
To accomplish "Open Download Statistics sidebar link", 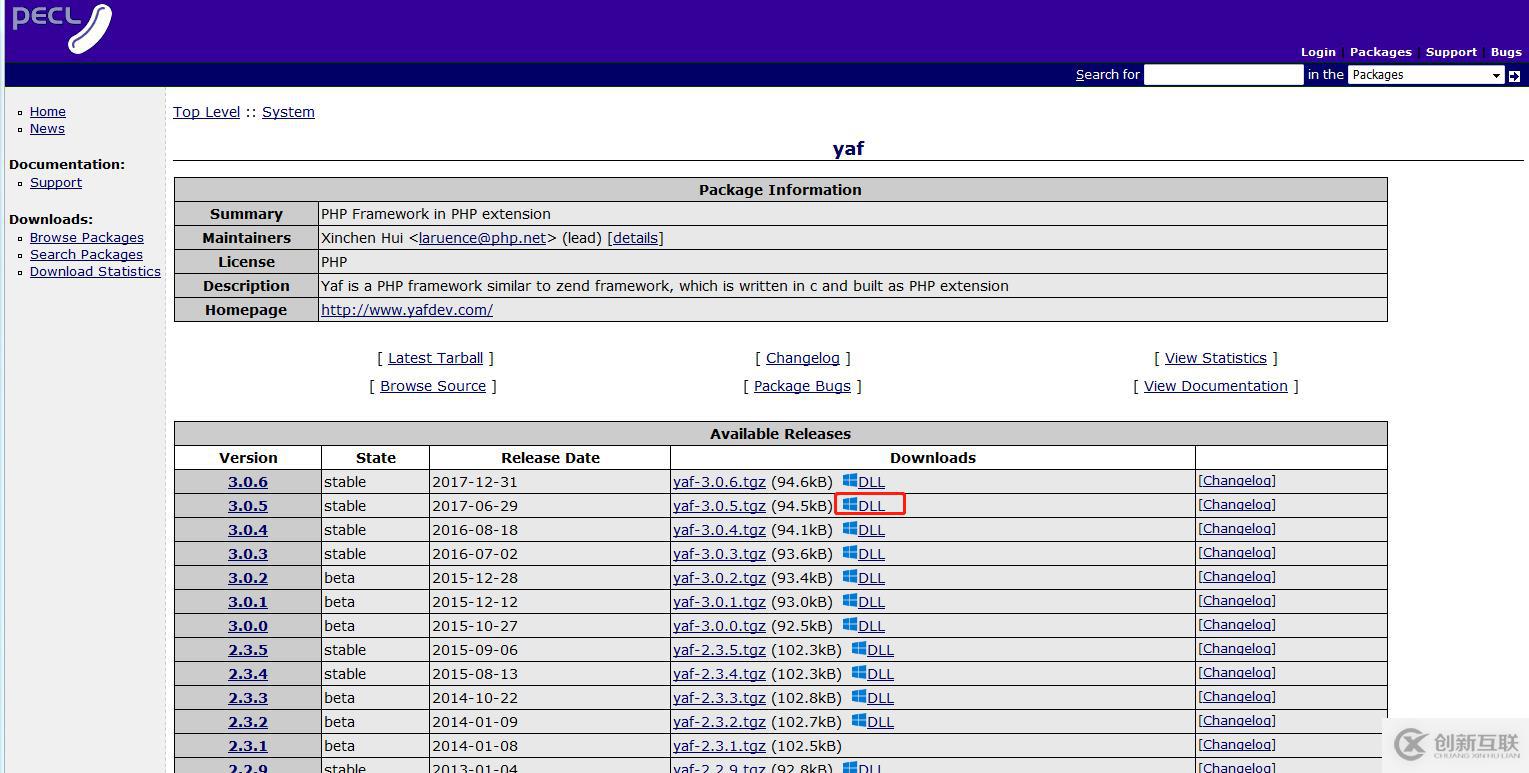I will (95, 272).
